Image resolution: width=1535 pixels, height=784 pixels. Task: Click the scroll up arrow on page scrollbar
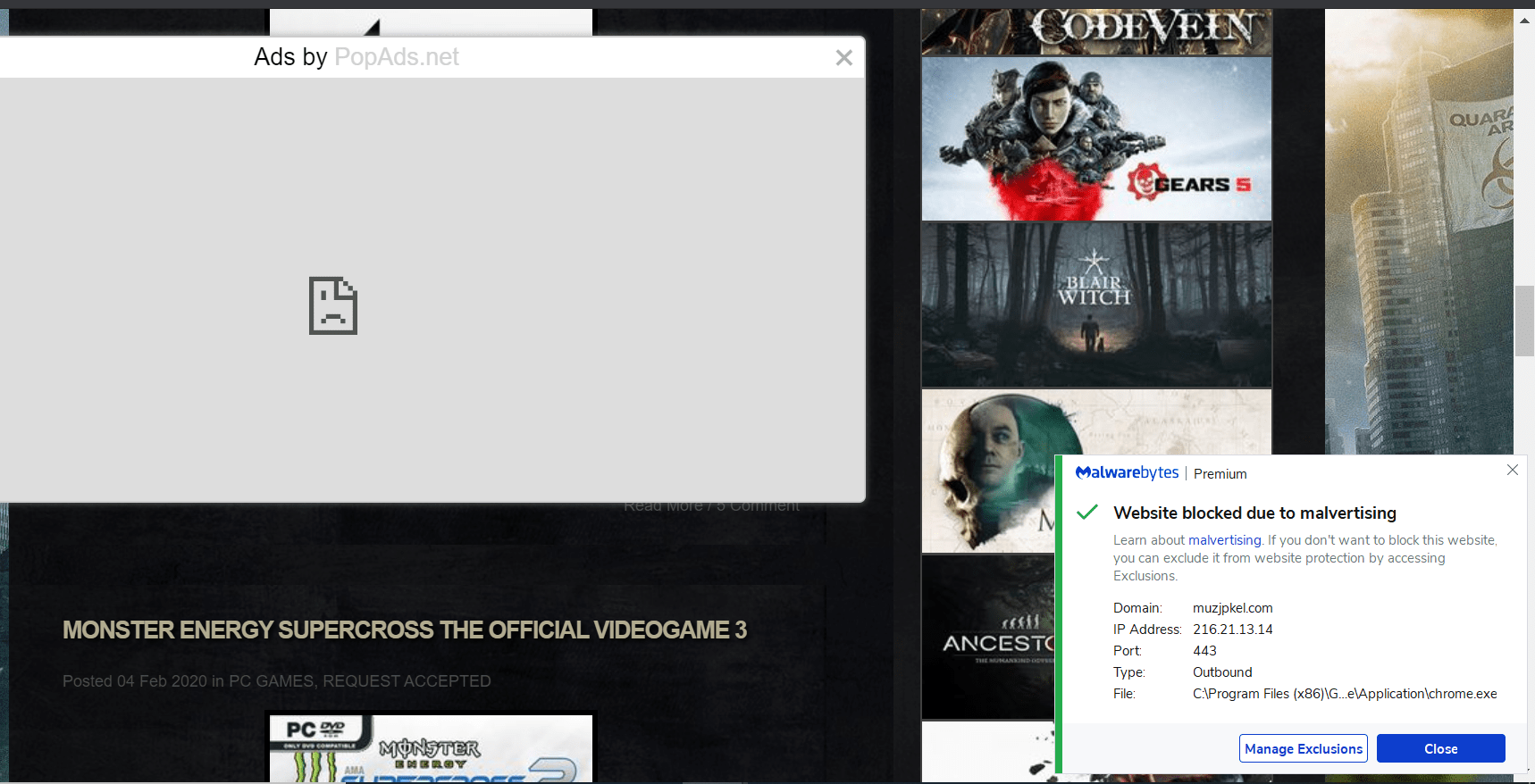tap(1524, 20)
